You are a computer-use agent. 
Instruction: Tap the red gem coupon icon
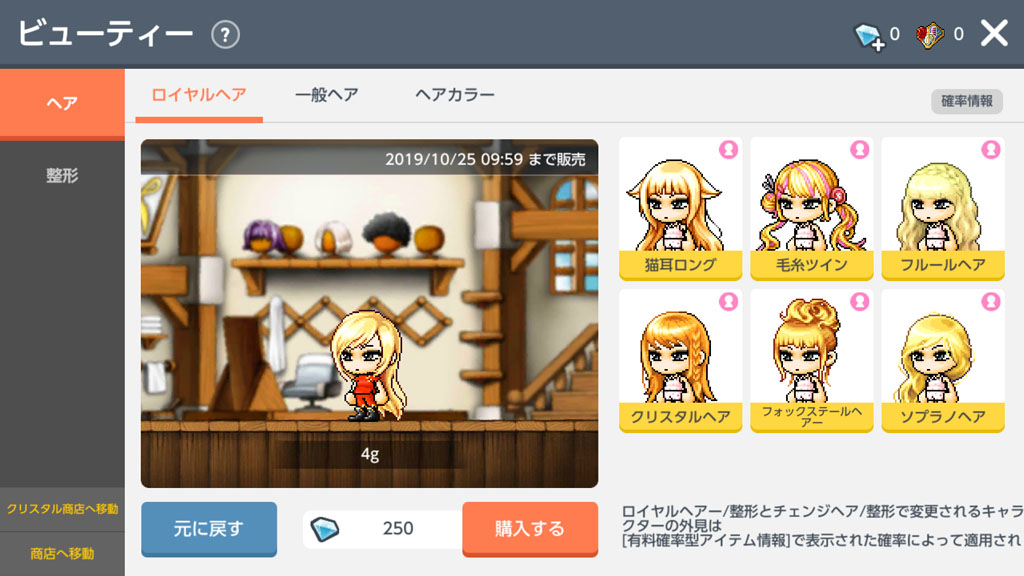point(930,35)
